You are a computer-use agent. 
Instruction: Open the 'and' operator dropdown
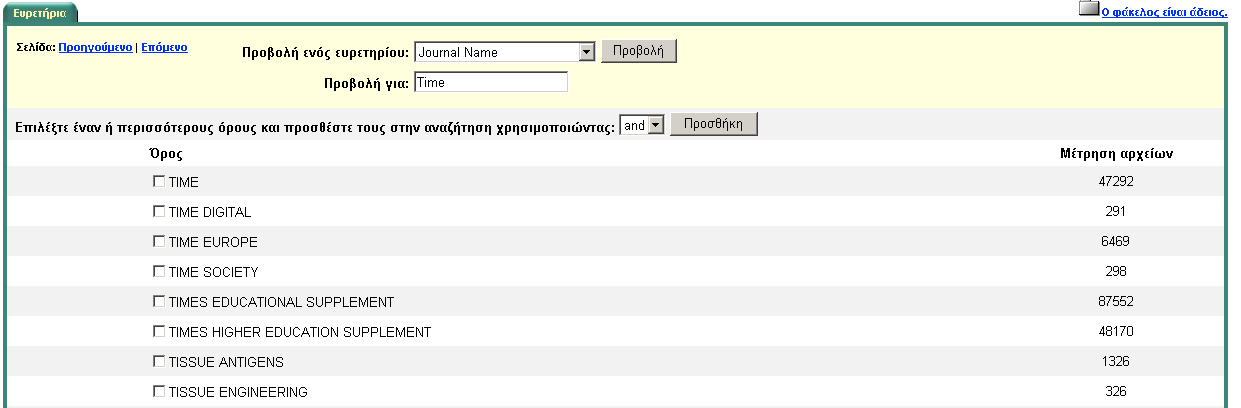tap(643, 126)
